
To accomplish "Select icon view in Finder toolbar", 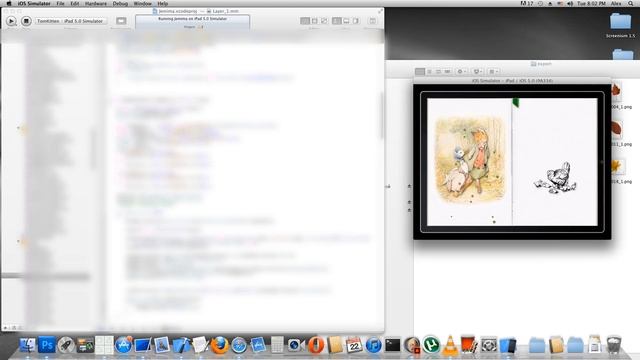I will coord(420,71).
